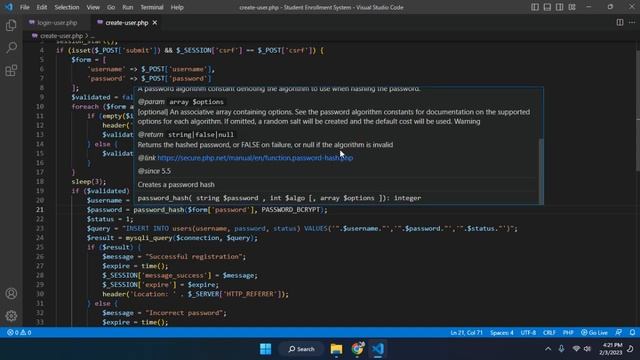Open notifications bell in status bar

pos(632,333)
